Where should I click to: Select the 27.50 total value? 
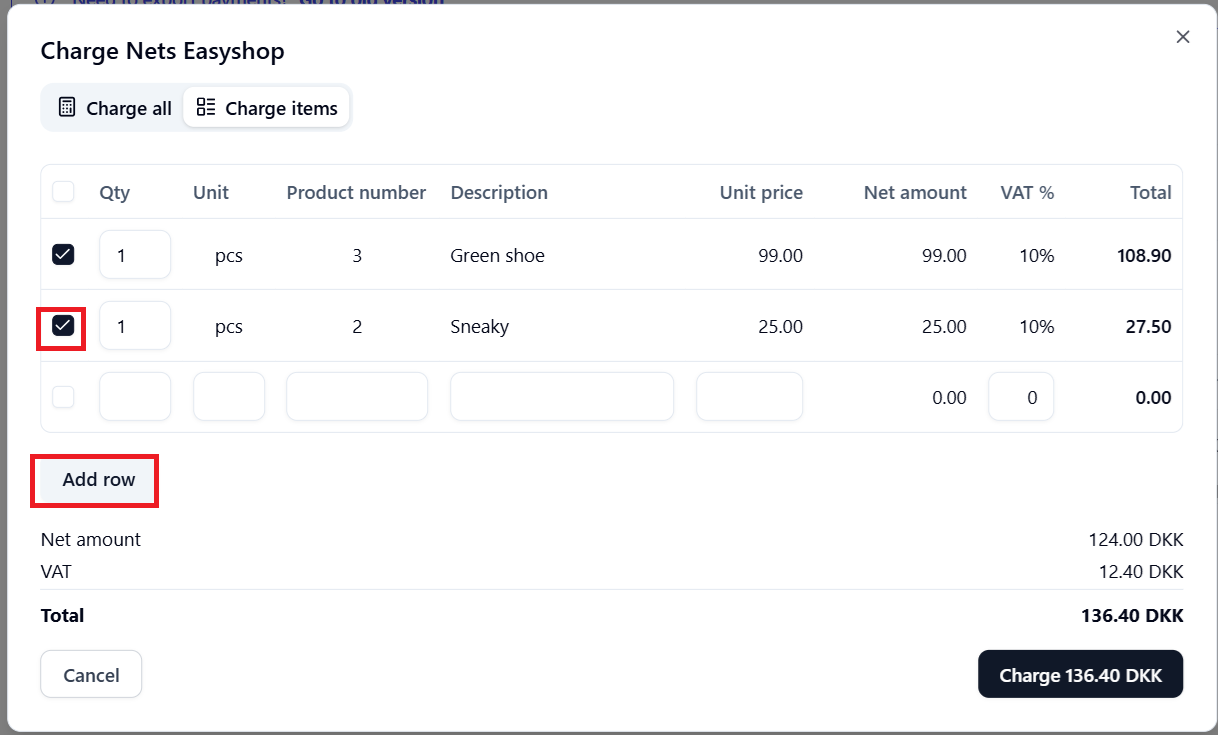tap(1148, 327)
